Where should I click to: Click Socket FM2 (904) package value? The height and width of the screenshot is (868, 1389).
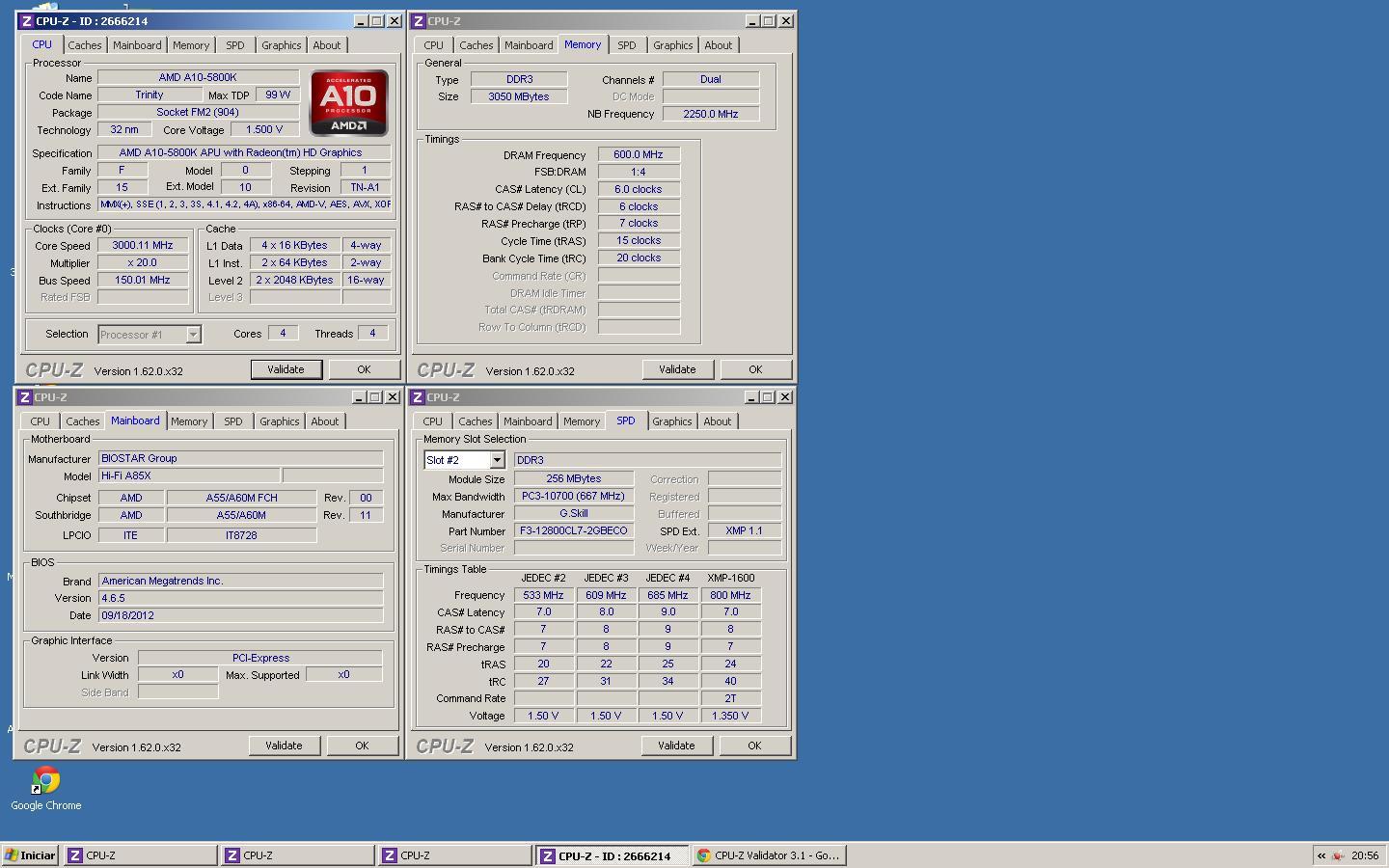[x=198, y=112]
